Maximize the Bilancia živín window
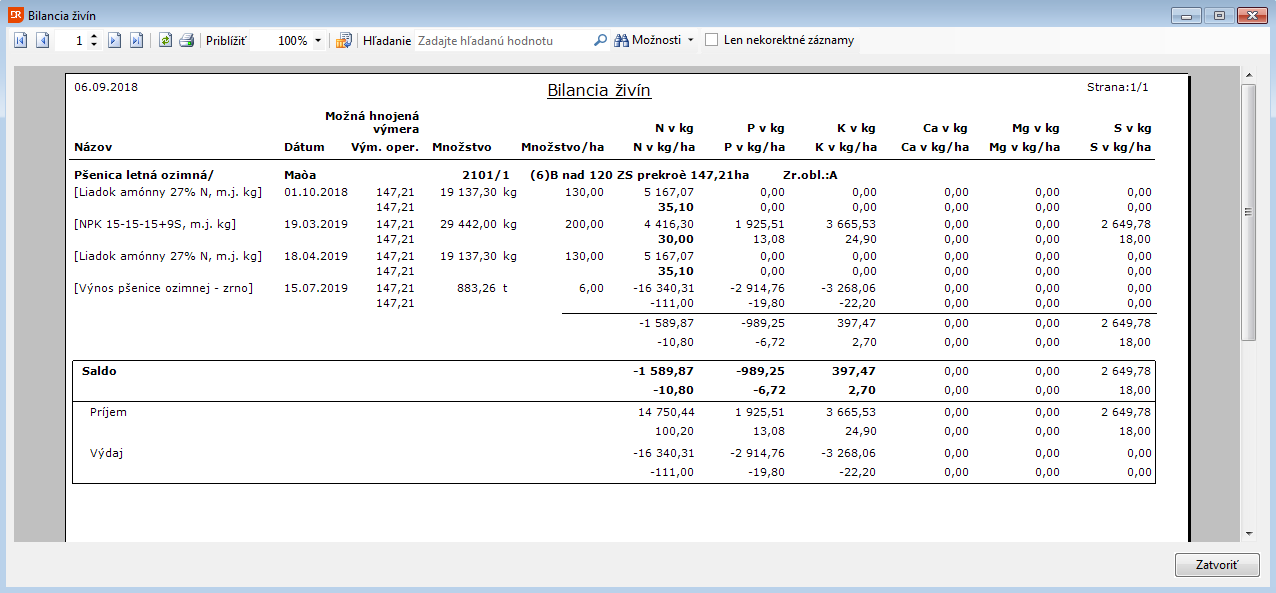Viewport: 1276px width, 593px height. point(1218,16)
